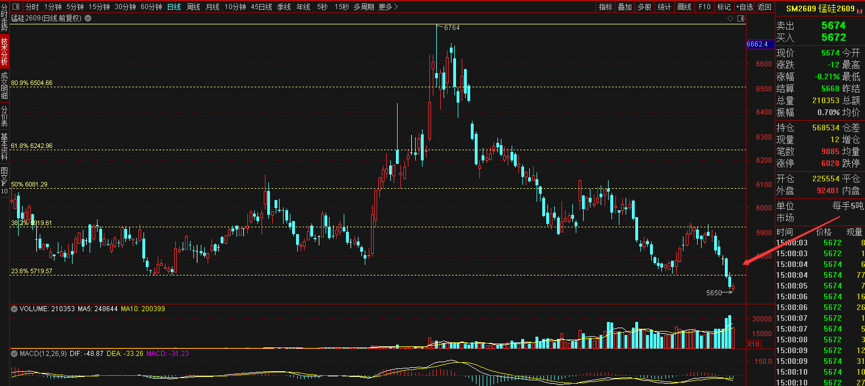Viewport: 865px width, 386px height.
Task: Click the 总量 210353 value
Action: click(826, 100)
